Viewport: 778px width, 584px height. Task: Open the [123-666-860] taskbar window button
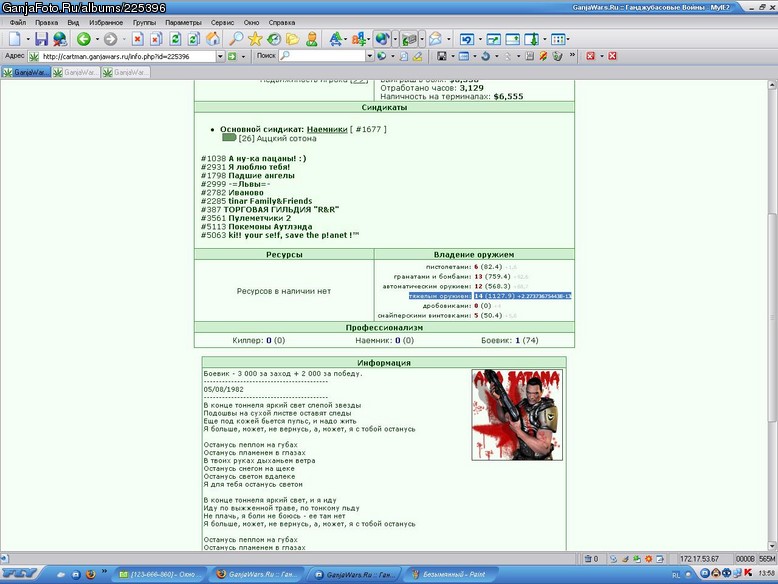coord(158,574)
